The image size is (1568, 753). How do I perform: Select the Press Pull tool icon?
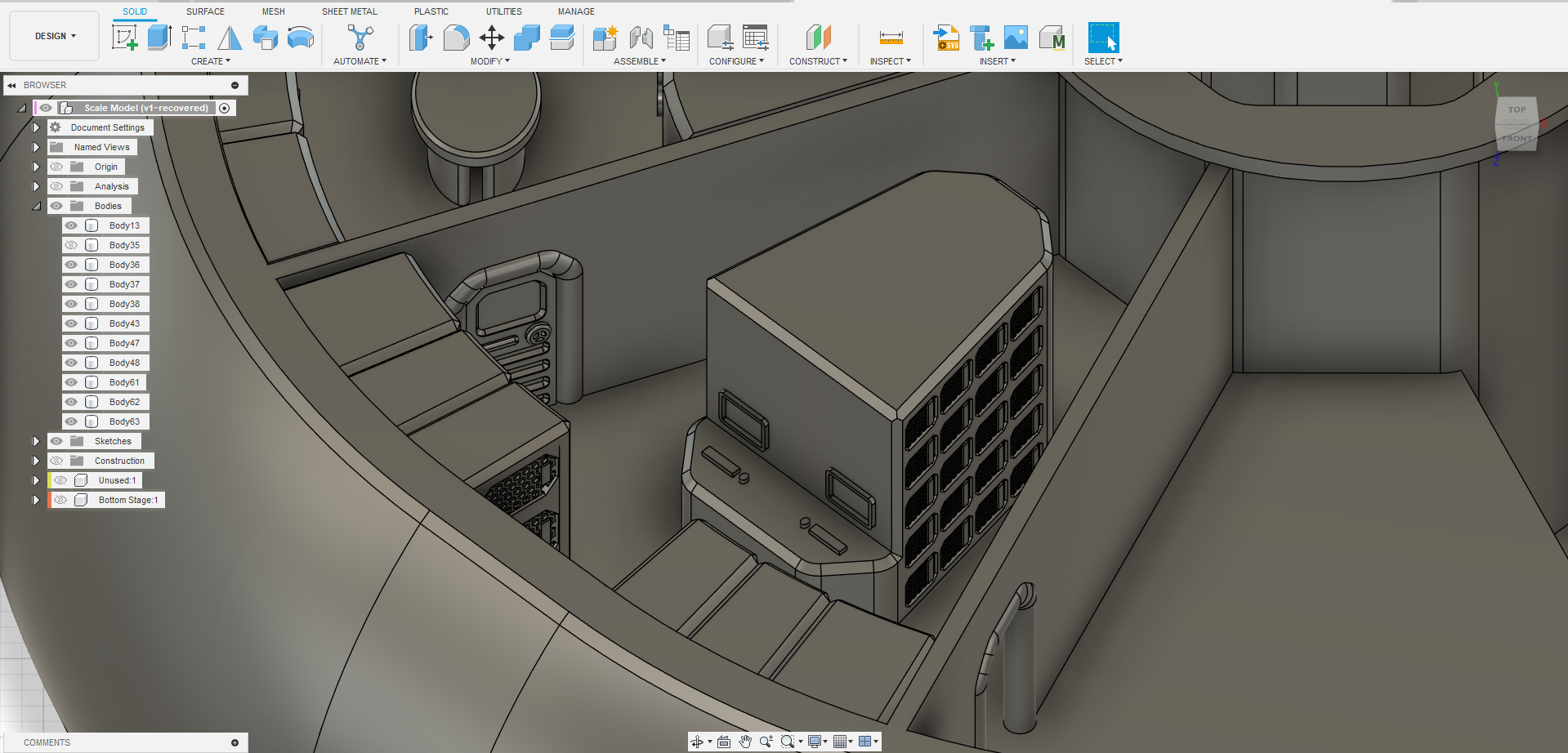tap(421, 38)
